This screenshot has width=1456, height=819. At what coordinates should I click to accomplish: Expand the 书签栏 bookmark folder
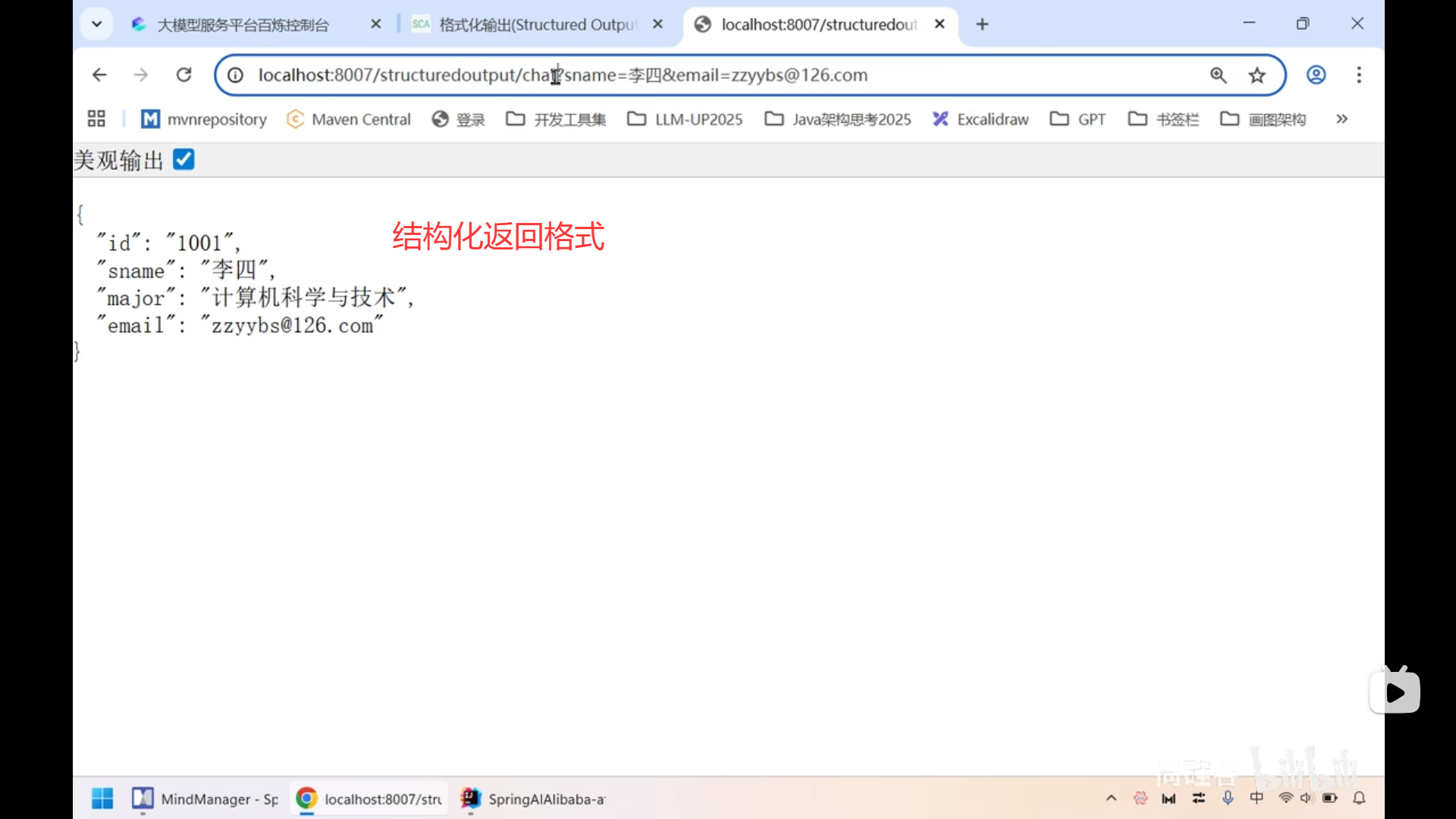point(1163,119)
